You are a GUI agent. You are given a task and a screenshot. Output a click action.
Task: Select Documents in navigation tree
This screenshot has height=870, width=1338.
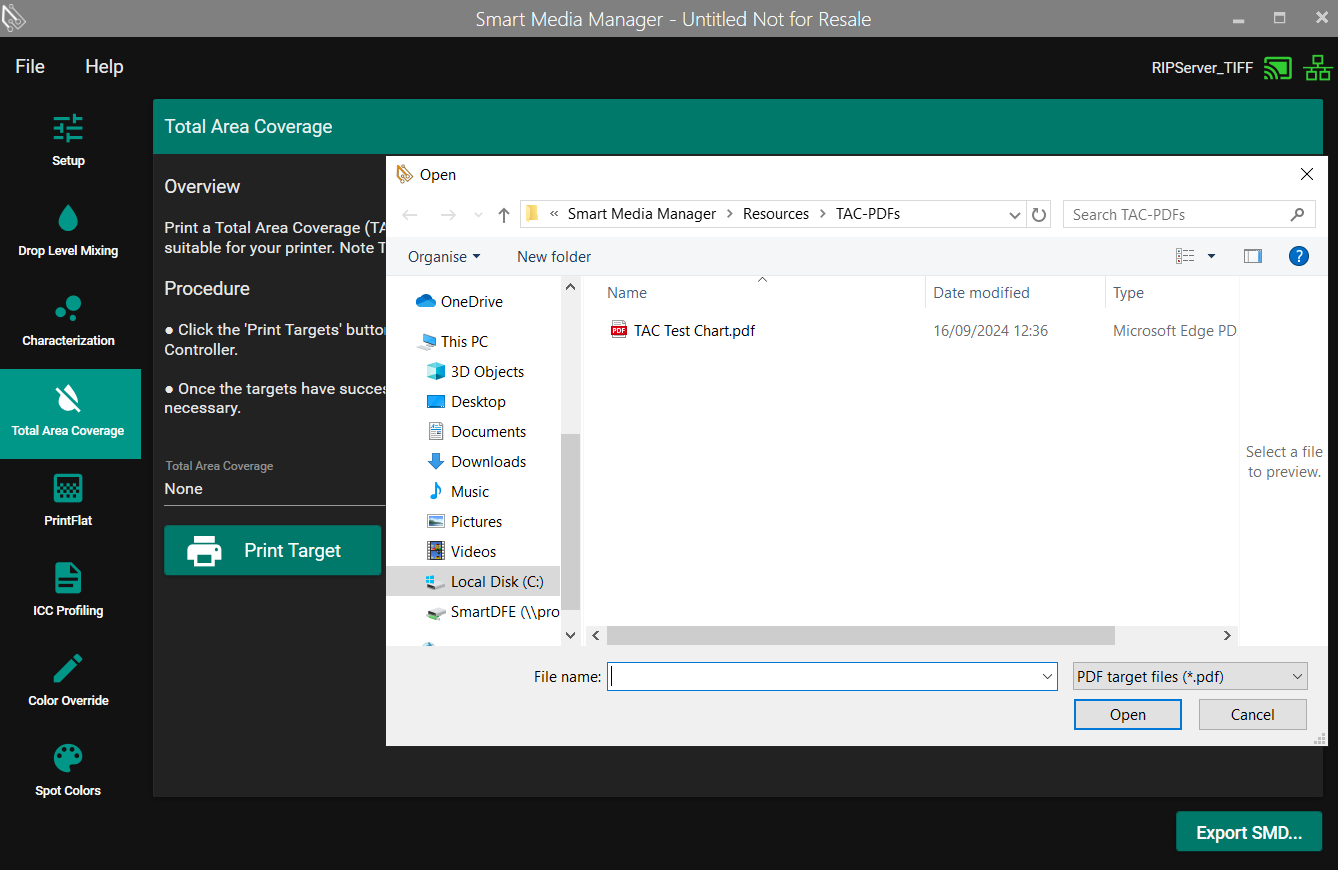[477, 431]
